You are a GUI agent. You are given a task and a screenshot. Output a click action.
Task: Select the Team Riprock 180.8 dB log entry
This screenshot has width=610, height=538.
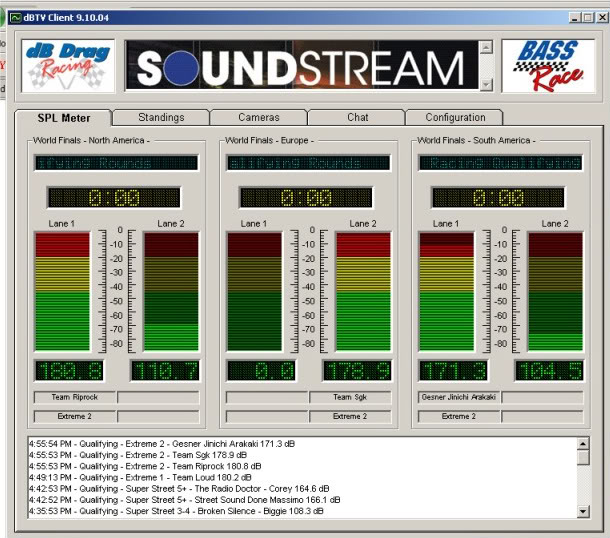click(145, 466)
